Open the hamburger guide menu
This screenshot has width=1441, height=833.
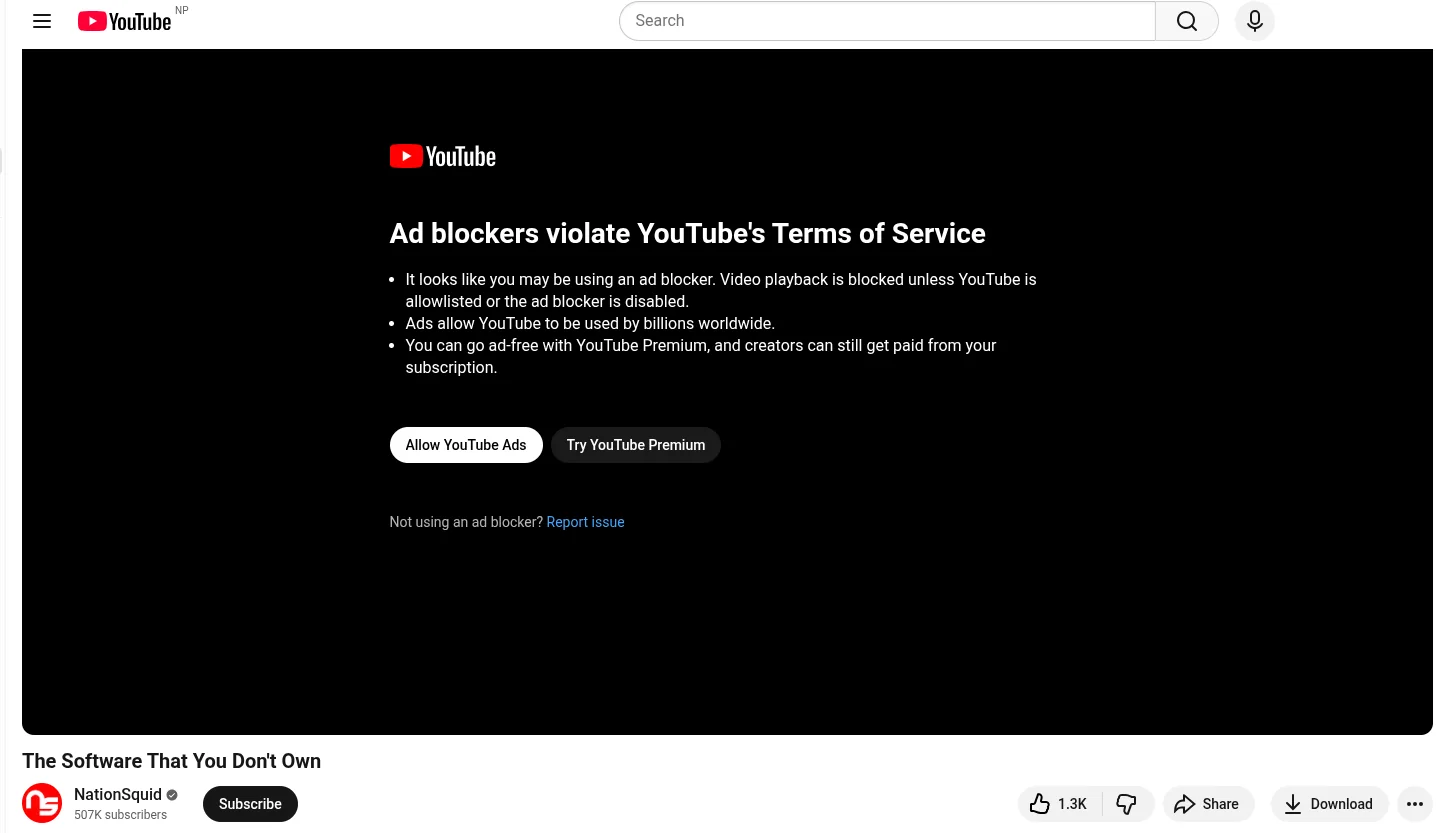click(42, 21)
